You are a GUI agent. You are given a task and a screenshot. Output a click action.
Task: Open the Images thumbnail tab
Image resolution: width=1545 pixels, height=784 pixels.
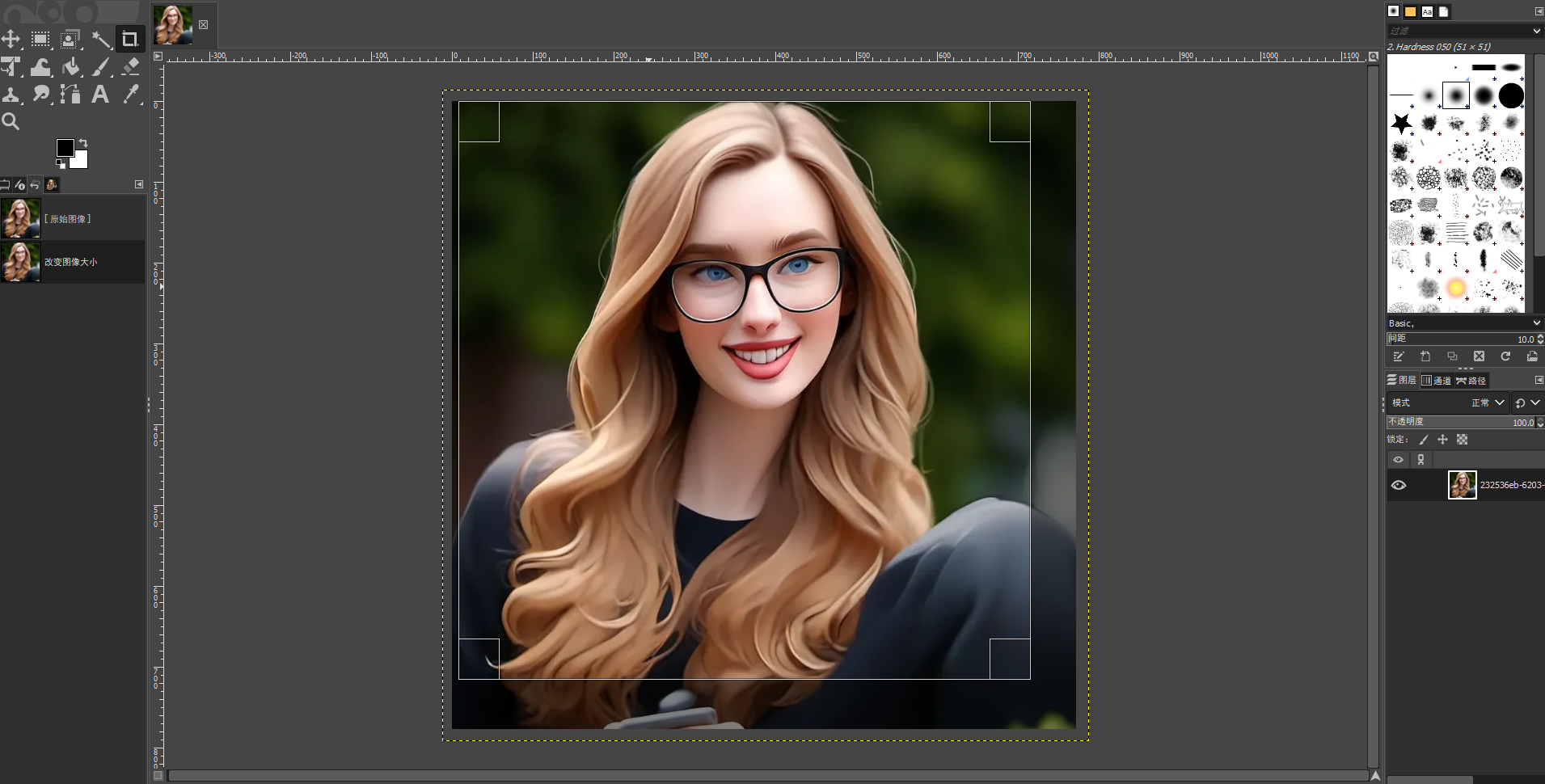pos(52,185)
